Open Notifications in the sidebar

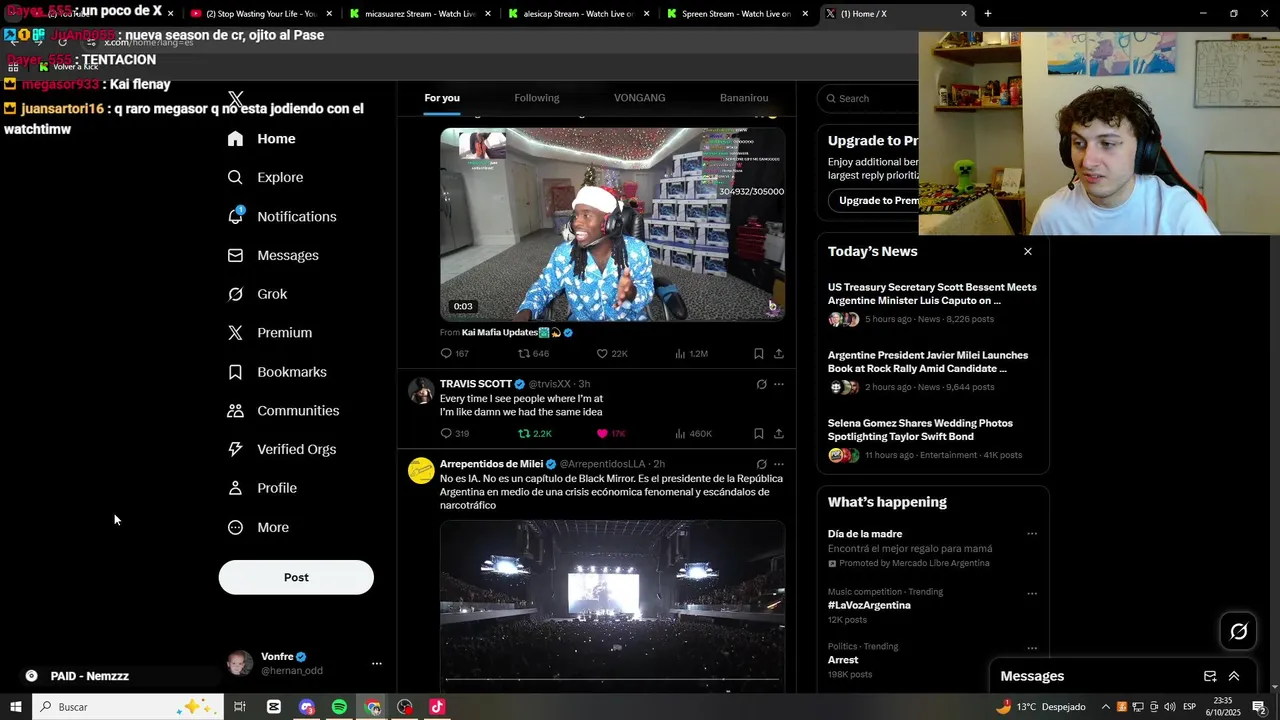[282, 216]
